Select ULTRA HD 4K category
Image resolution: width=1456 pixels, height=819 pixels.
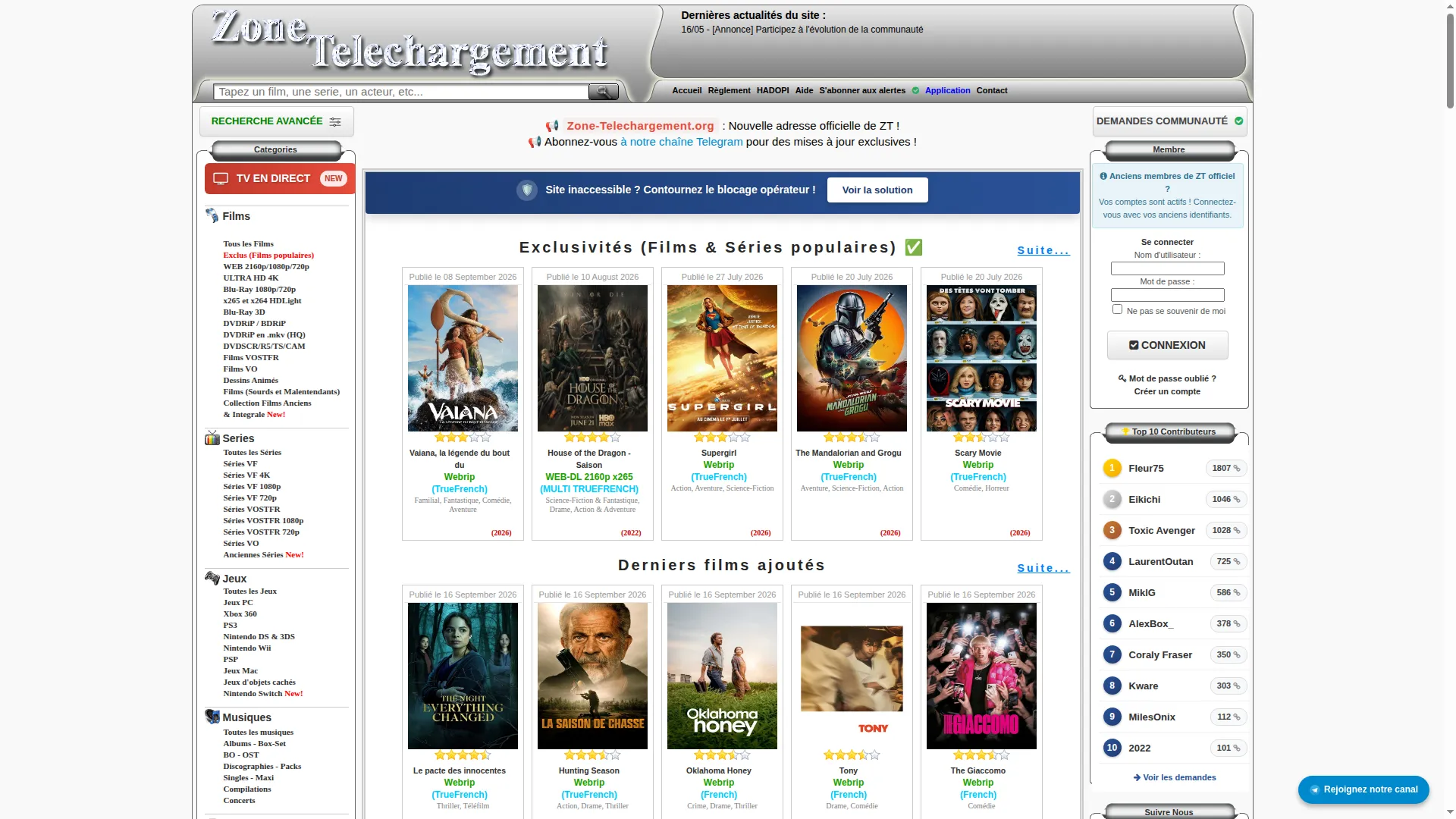pos(250,278)
